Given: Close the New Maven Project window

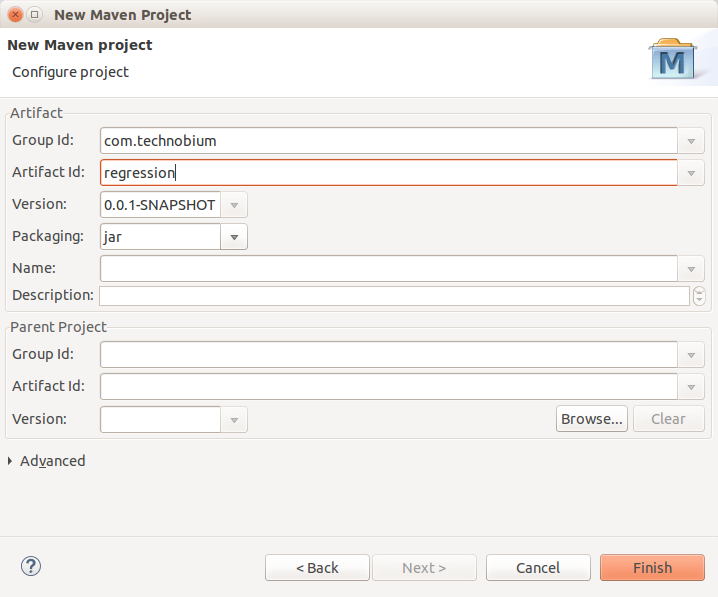Looking at the screenshot, I should [16, 15].
